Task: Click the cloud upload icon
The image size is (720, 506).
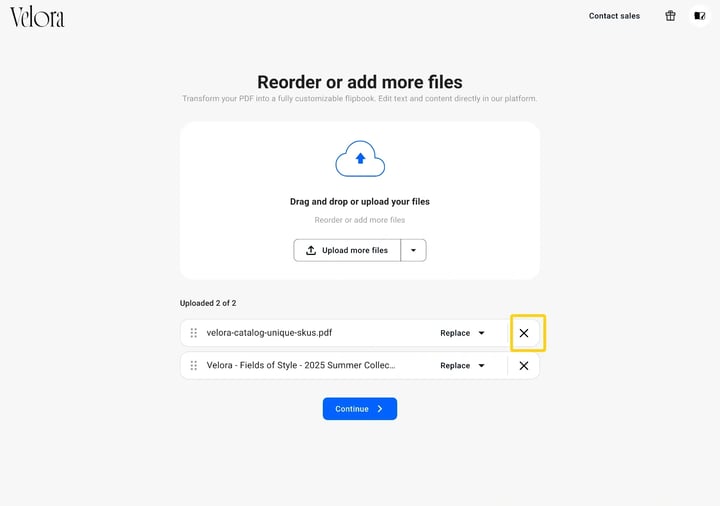Action: (x=360, y=159)
